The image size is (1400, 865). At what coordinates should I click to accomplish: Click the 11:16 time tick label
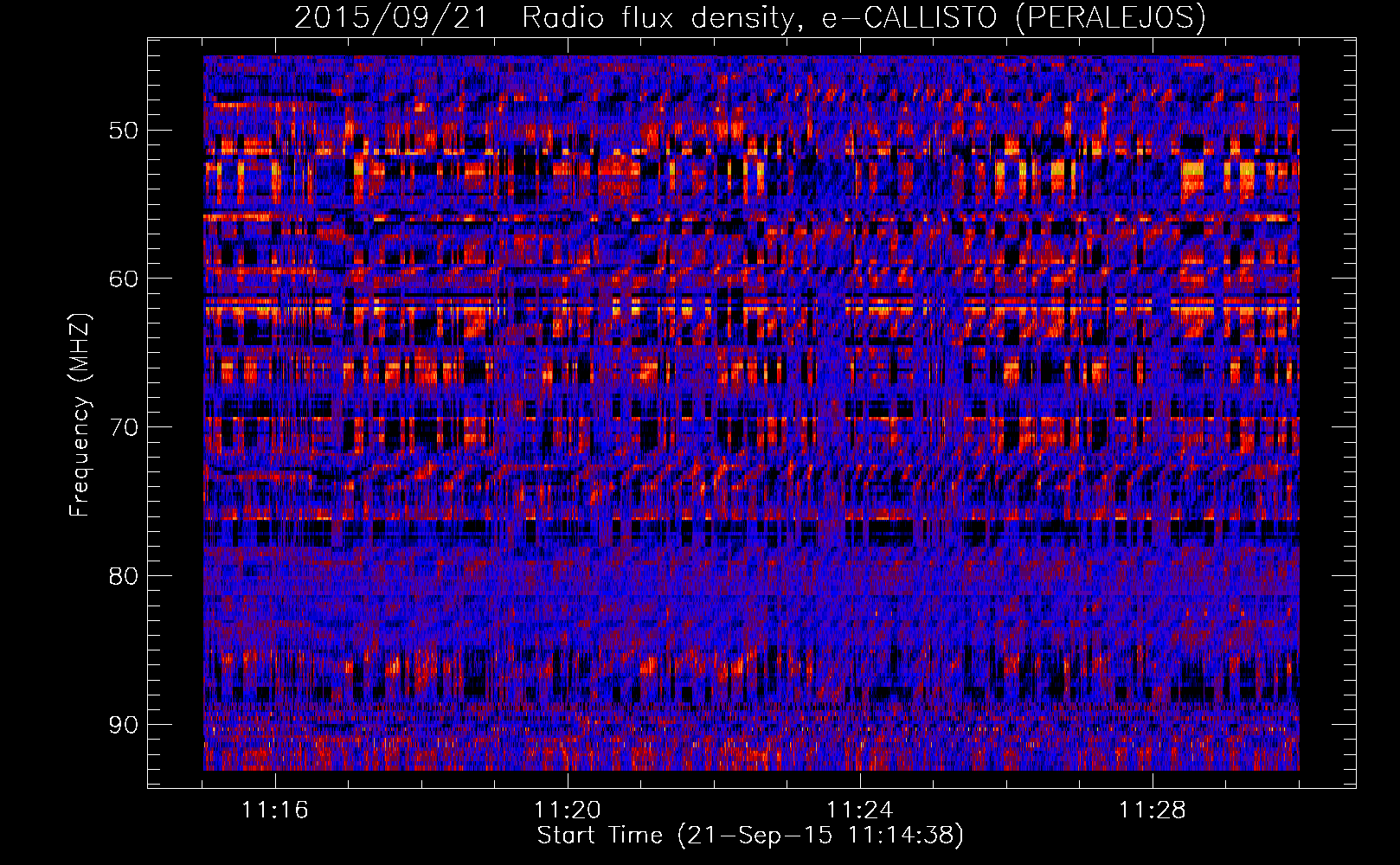(x=275, y=811)
